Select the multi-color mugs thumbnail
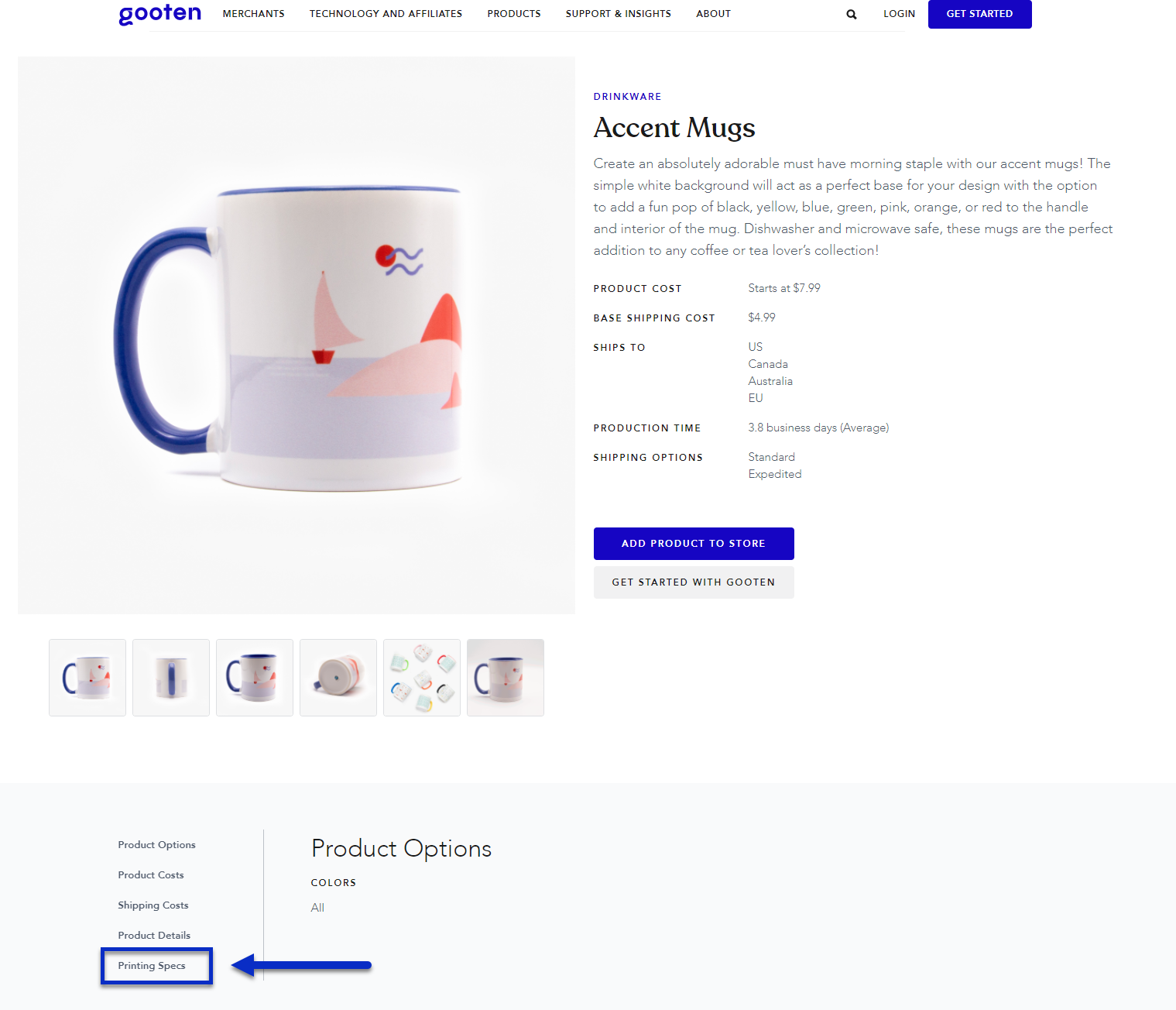Viewport: 1176px width, 1010px height. (x=422, y=678)
